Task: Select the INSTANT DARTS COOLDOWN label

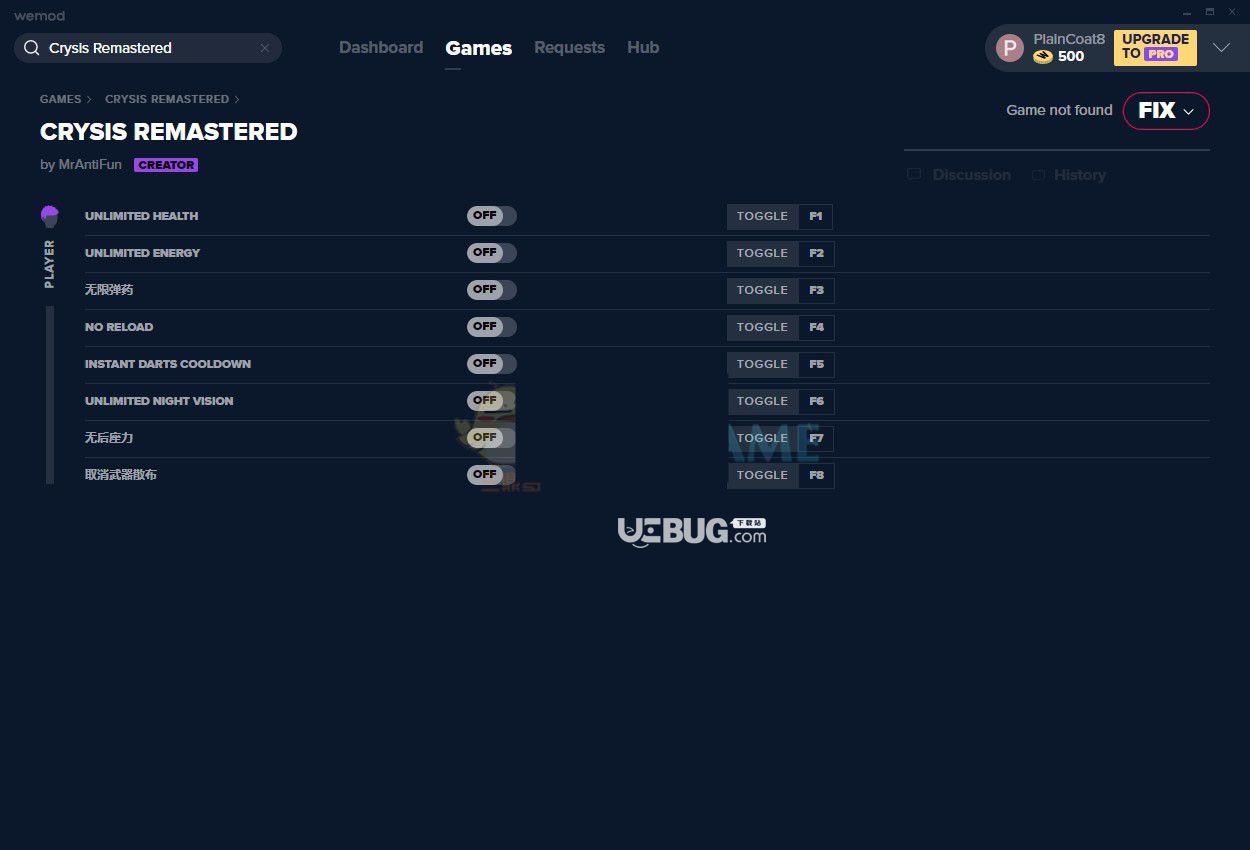Action: point(168,364)
